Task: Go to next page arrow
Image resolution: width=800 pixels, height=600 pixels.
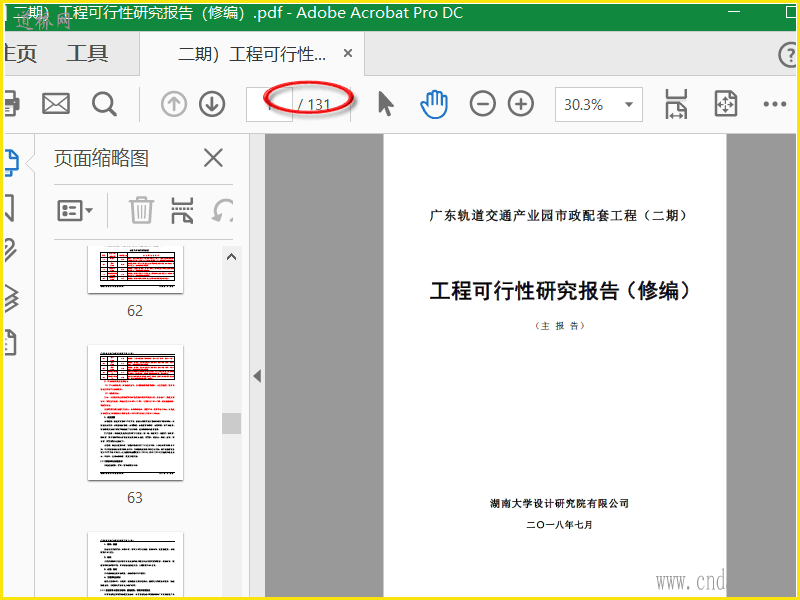Action: point(212,104)
